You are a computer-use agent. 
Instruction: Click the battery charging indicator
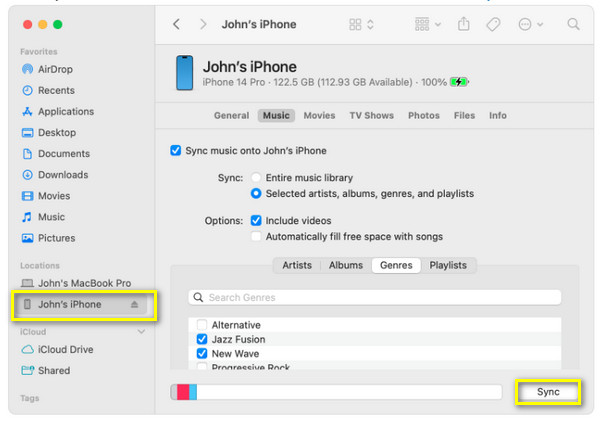coord(459,82)
